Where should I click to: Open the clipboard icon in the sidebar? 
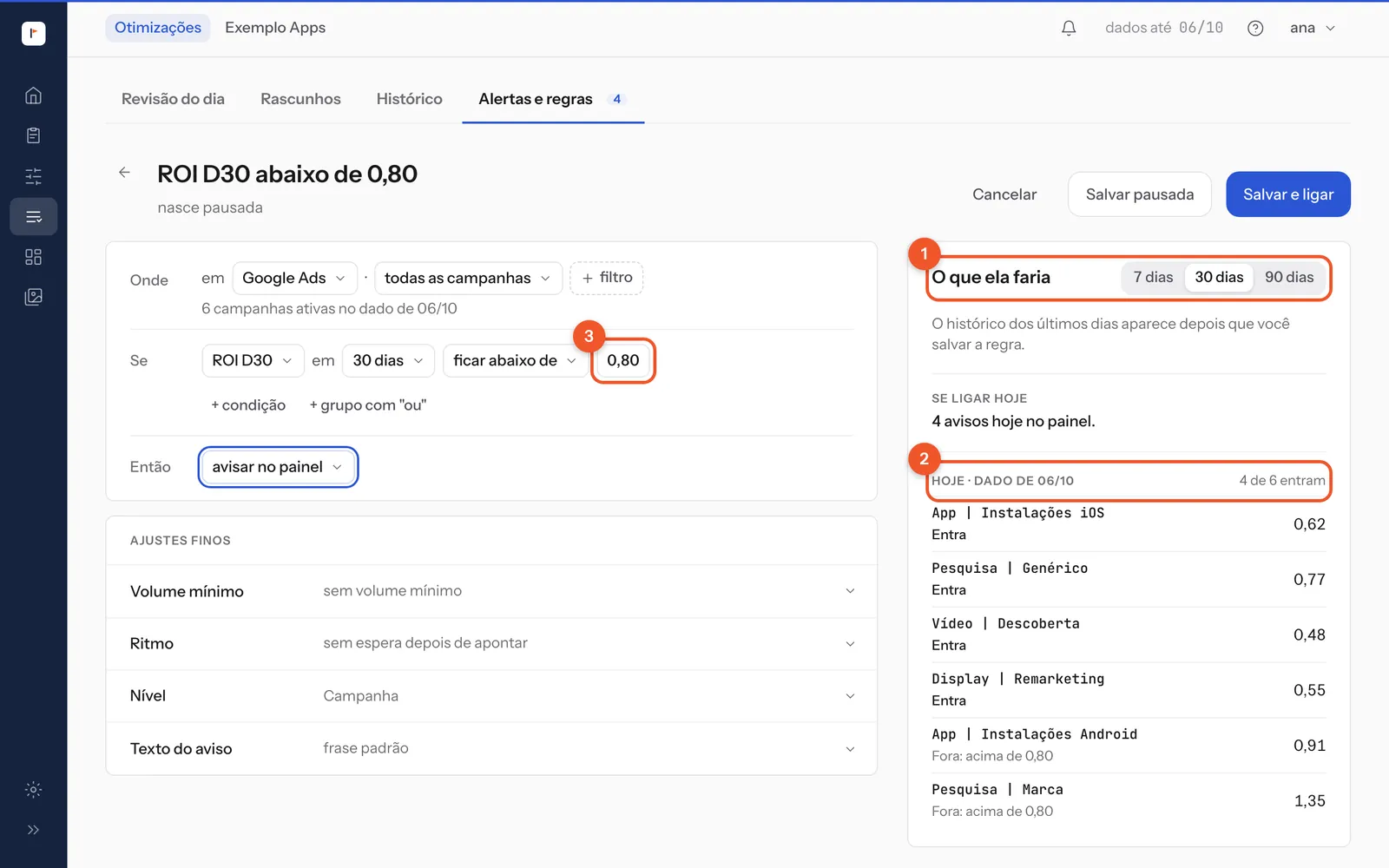coord(33,135)
